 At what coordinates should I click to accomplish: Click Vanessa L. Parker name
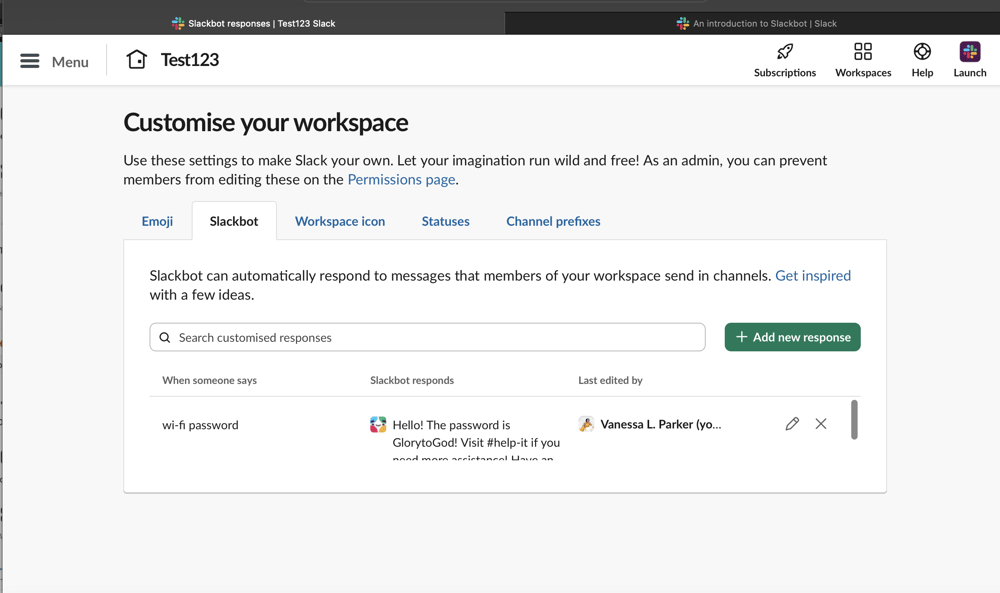[661, 424]
